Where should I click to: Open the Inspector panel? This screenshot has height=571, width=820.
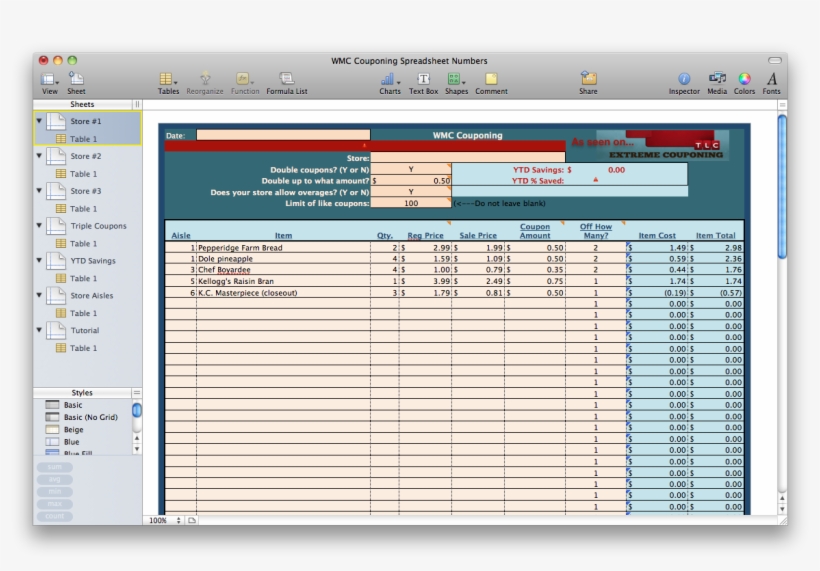click(684, 83)
